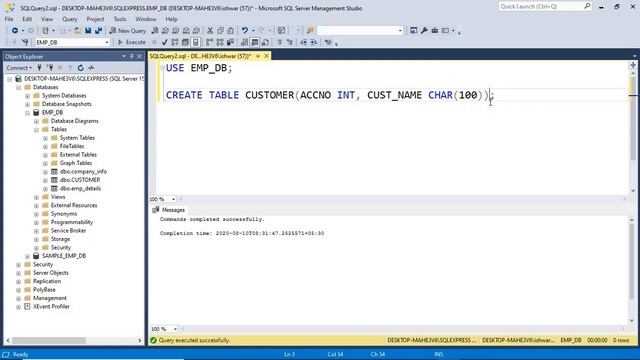
Task: Click the Decrease Indent icon
Action: point(304,42)
